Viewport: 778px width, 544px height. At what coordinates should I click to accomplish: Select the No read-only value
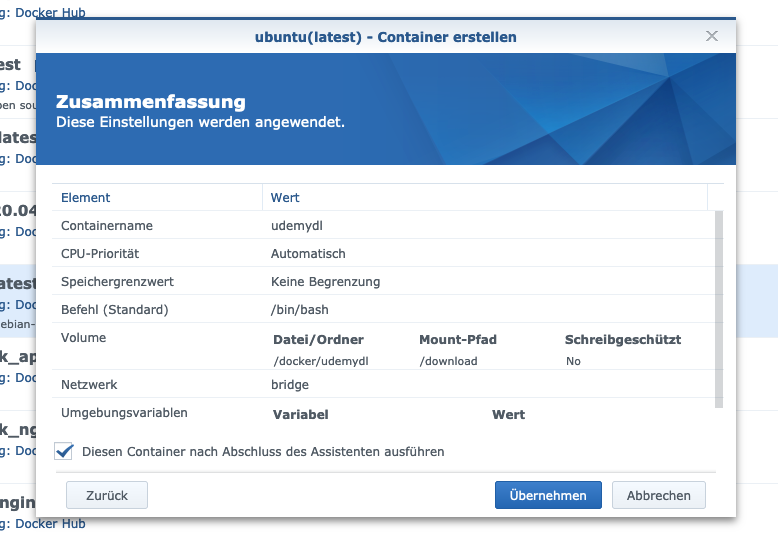(573, 361)
